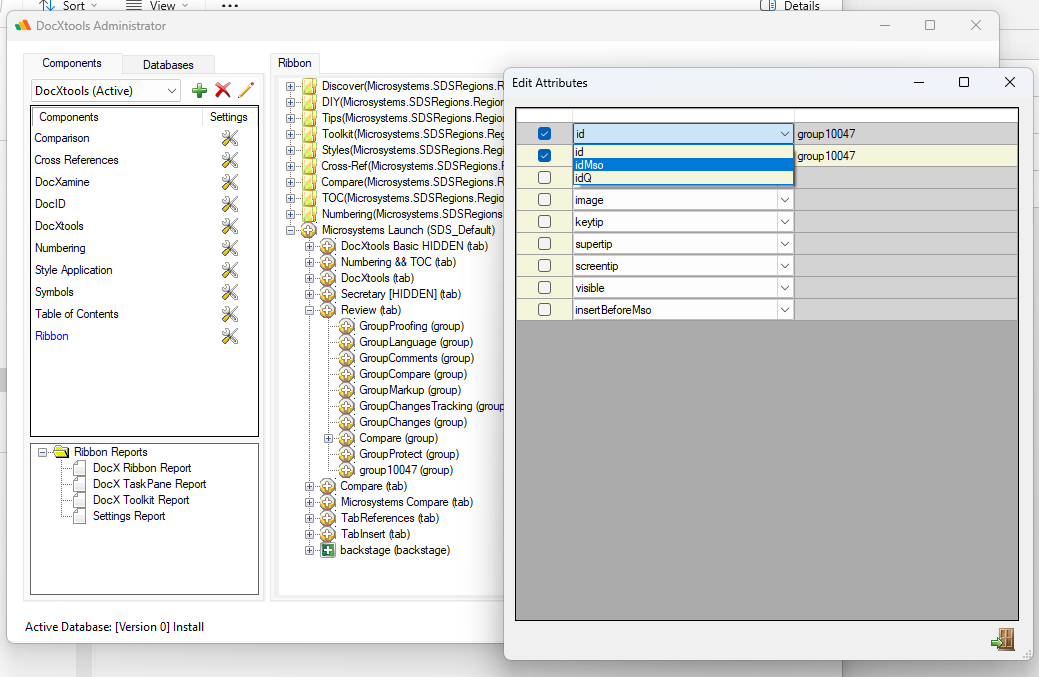Viewport: 1039px width, 677px height.
Task: Select Numbering && TOC (tab) tree item
Action: (398, 262)
